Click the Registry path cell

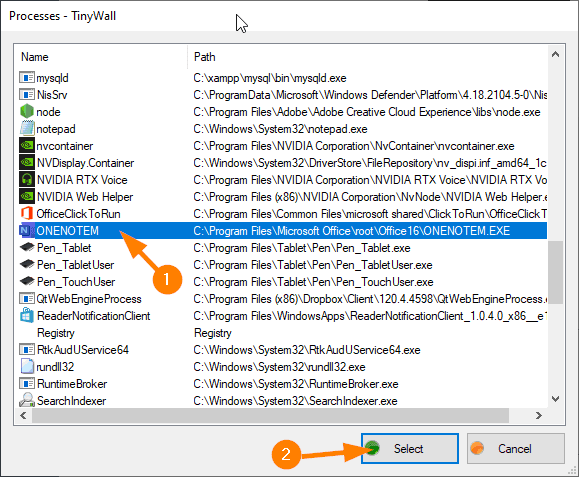[x=213, y=333]
